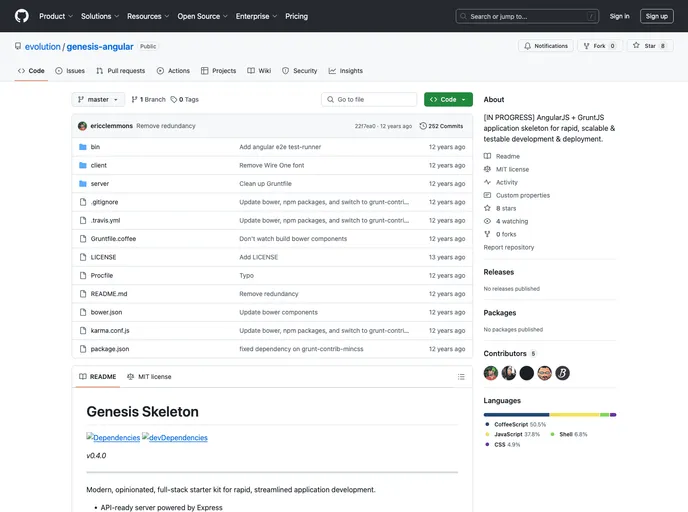Click the GitHub logo icon

point(22,16)
